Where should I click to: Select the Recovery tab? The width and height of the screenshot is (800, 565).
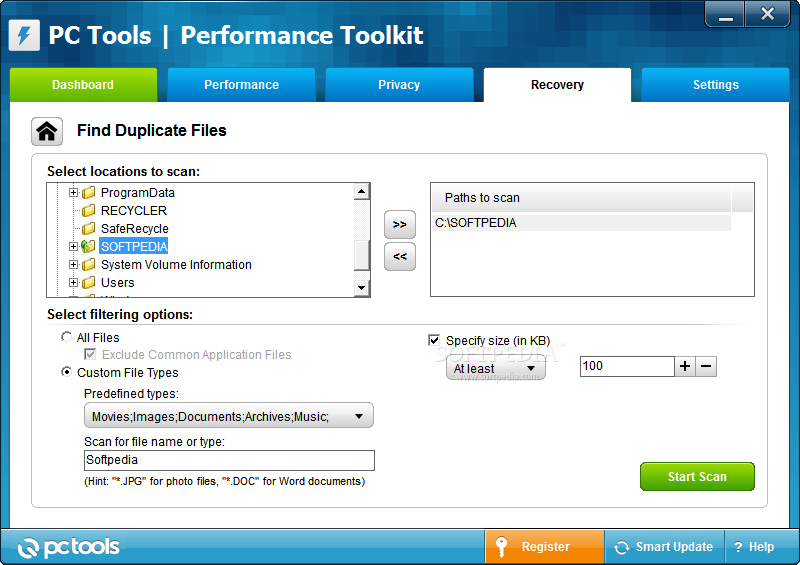click(x=557, y=85)
